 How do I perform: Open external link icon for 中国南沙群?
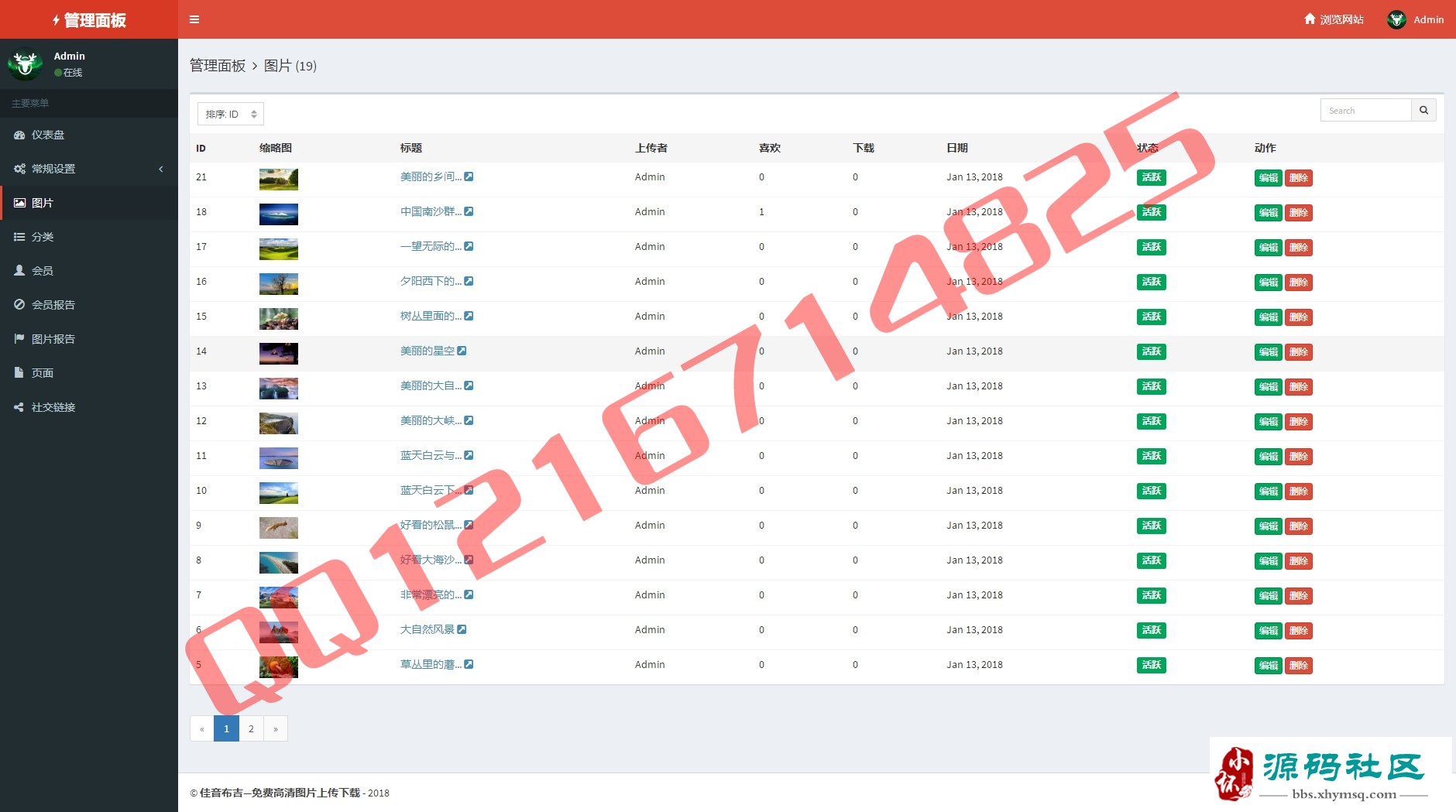[x=469, y=211]
